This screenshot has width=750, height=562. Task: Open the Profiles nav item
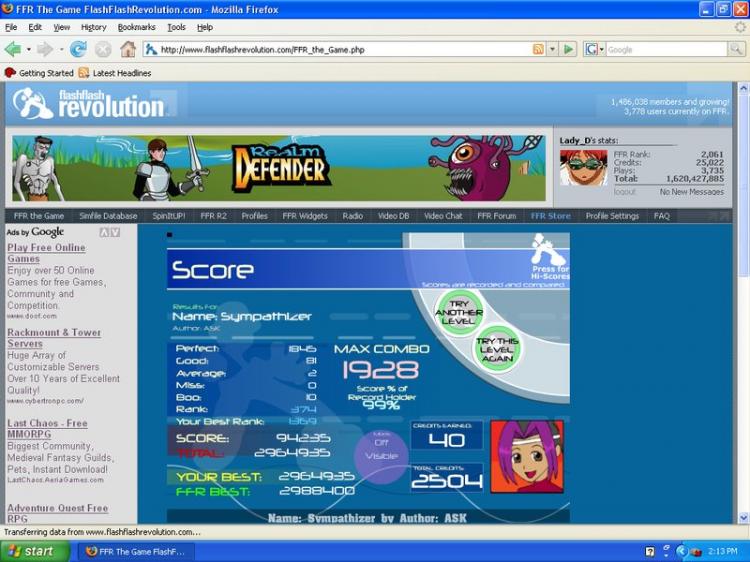pos(254,216)
